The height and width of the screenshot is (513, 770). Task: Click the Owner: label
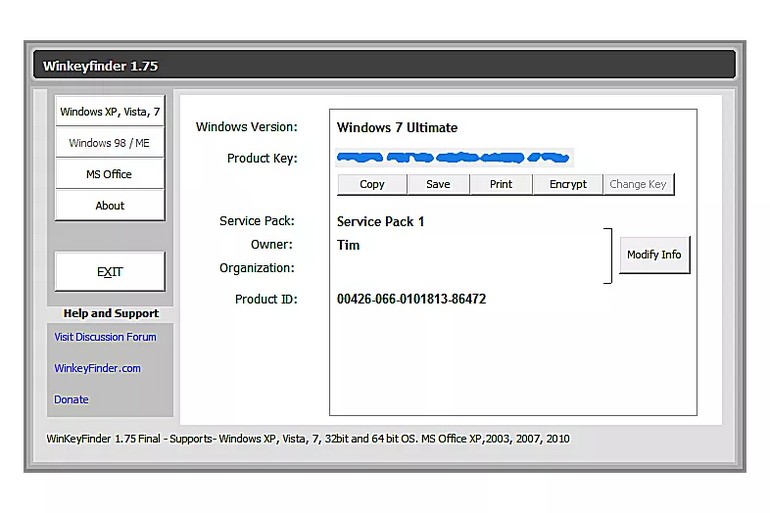[272, 244]
